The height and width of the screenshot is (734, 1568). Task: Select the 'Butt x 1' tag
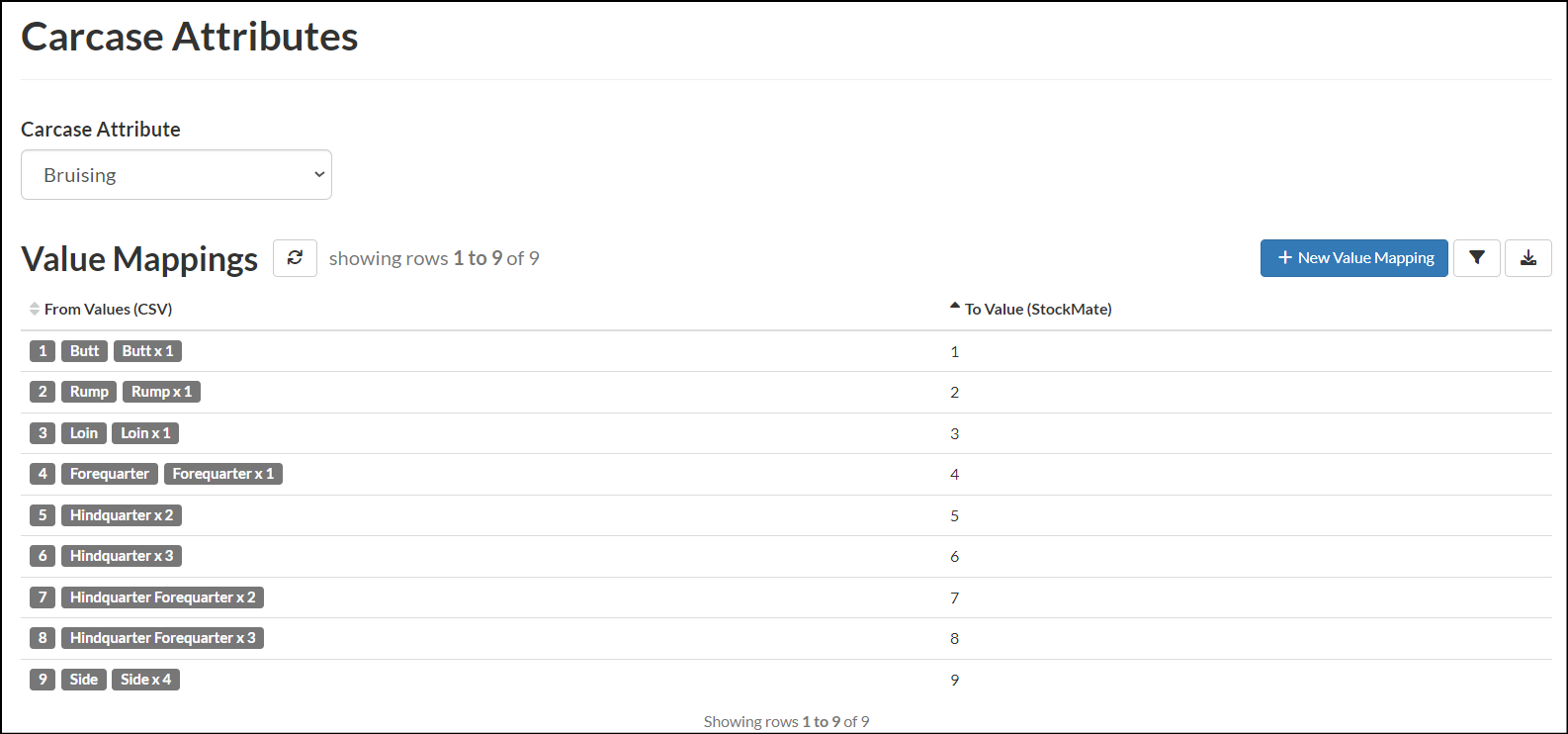pos(147,351)
